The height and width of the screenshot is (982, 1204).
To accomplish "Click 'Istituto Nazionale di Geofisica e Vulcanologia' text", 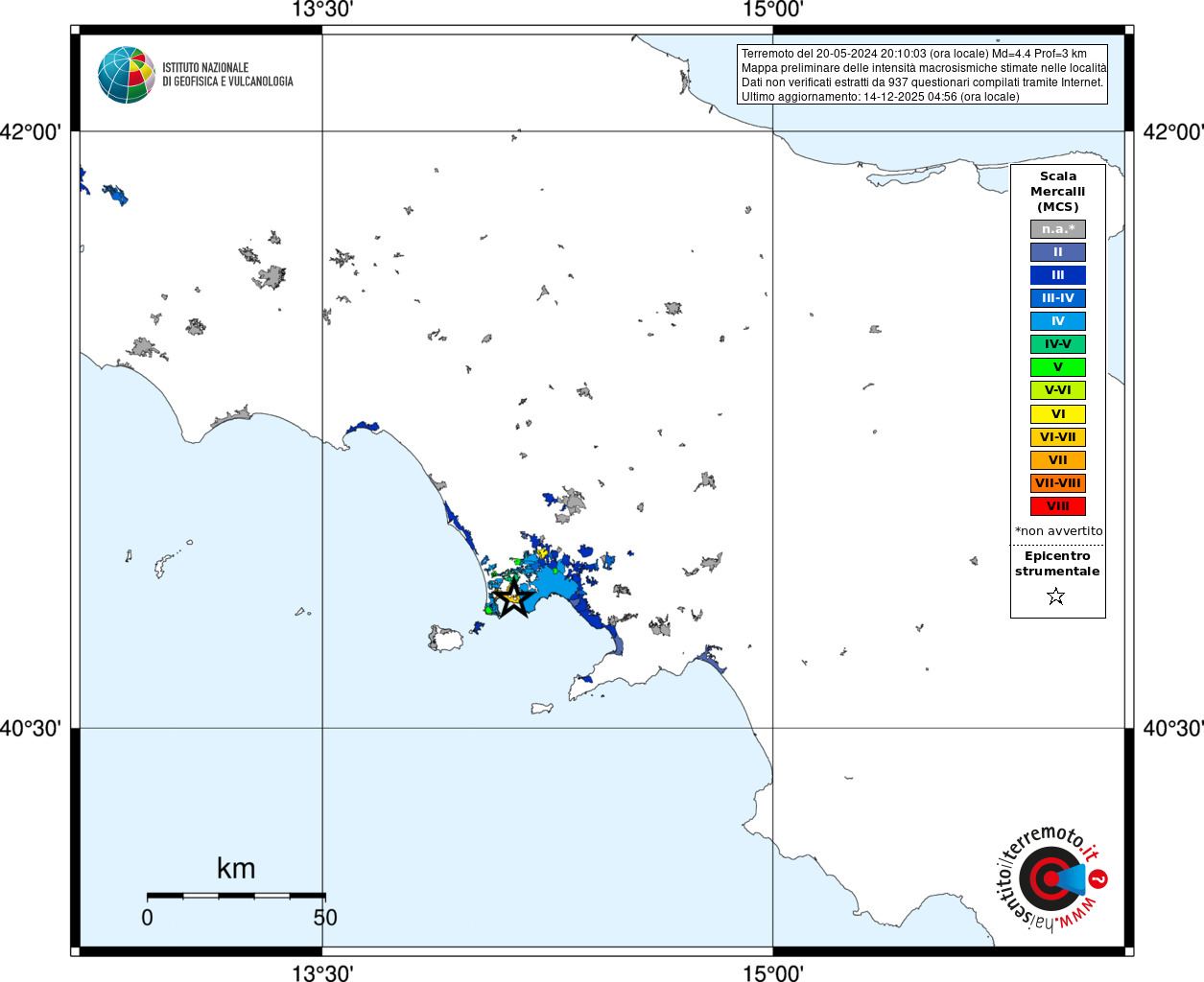I will click(x=227, y=75).
